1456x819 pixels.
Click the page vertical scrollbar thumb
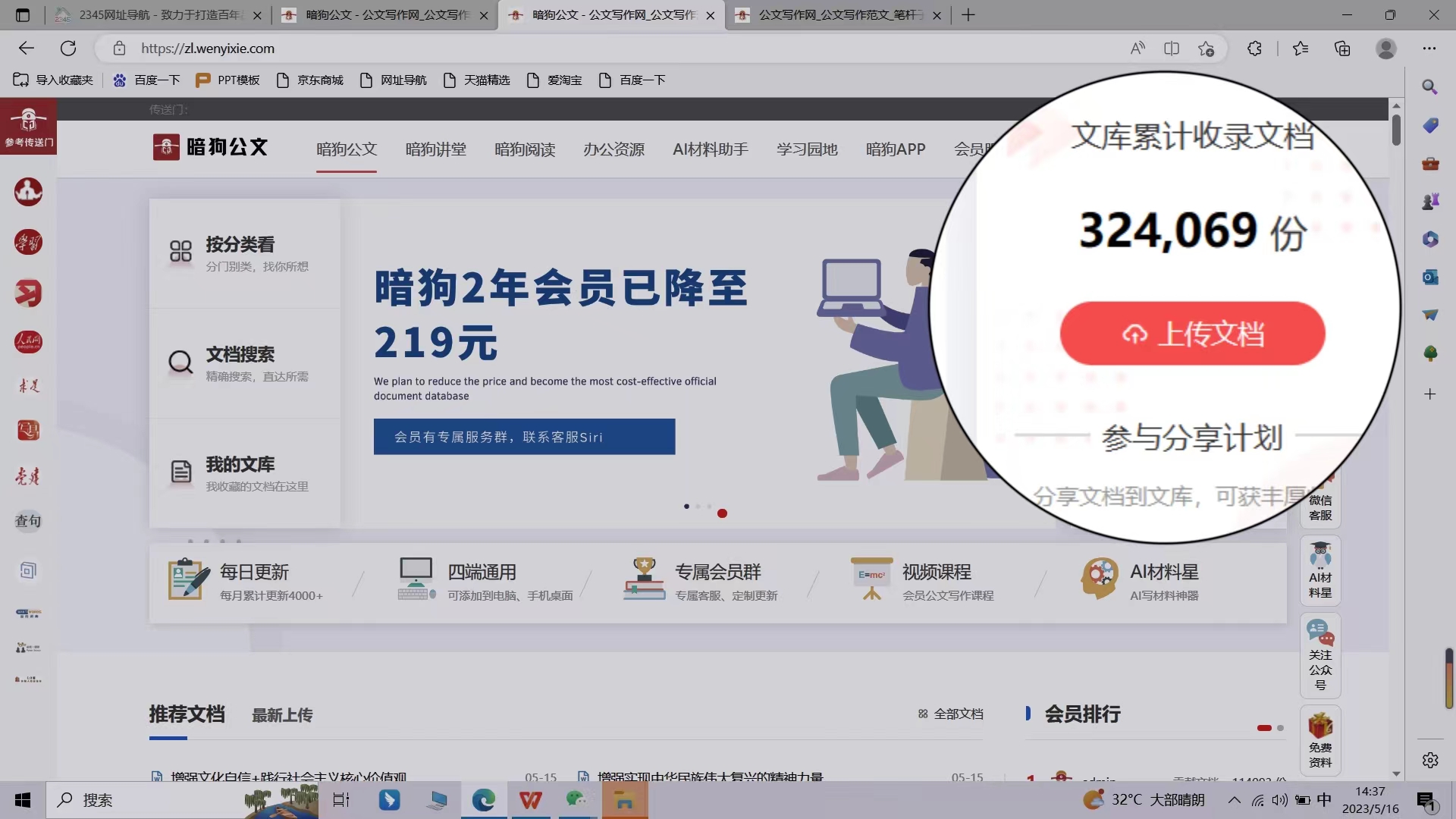pyautogui.click(x=1396, y=128)
